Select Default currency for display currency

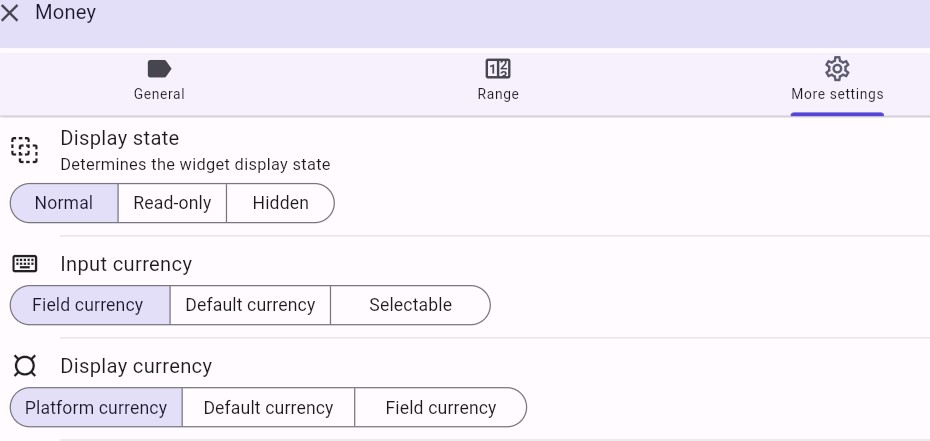(268, 407)
